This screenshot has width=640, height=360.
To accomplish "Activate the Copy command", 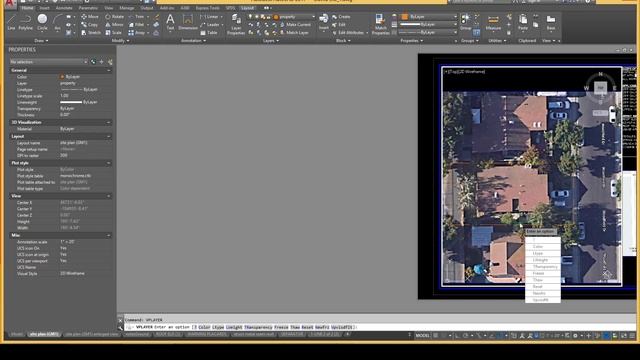I will (x=89, y=24).
